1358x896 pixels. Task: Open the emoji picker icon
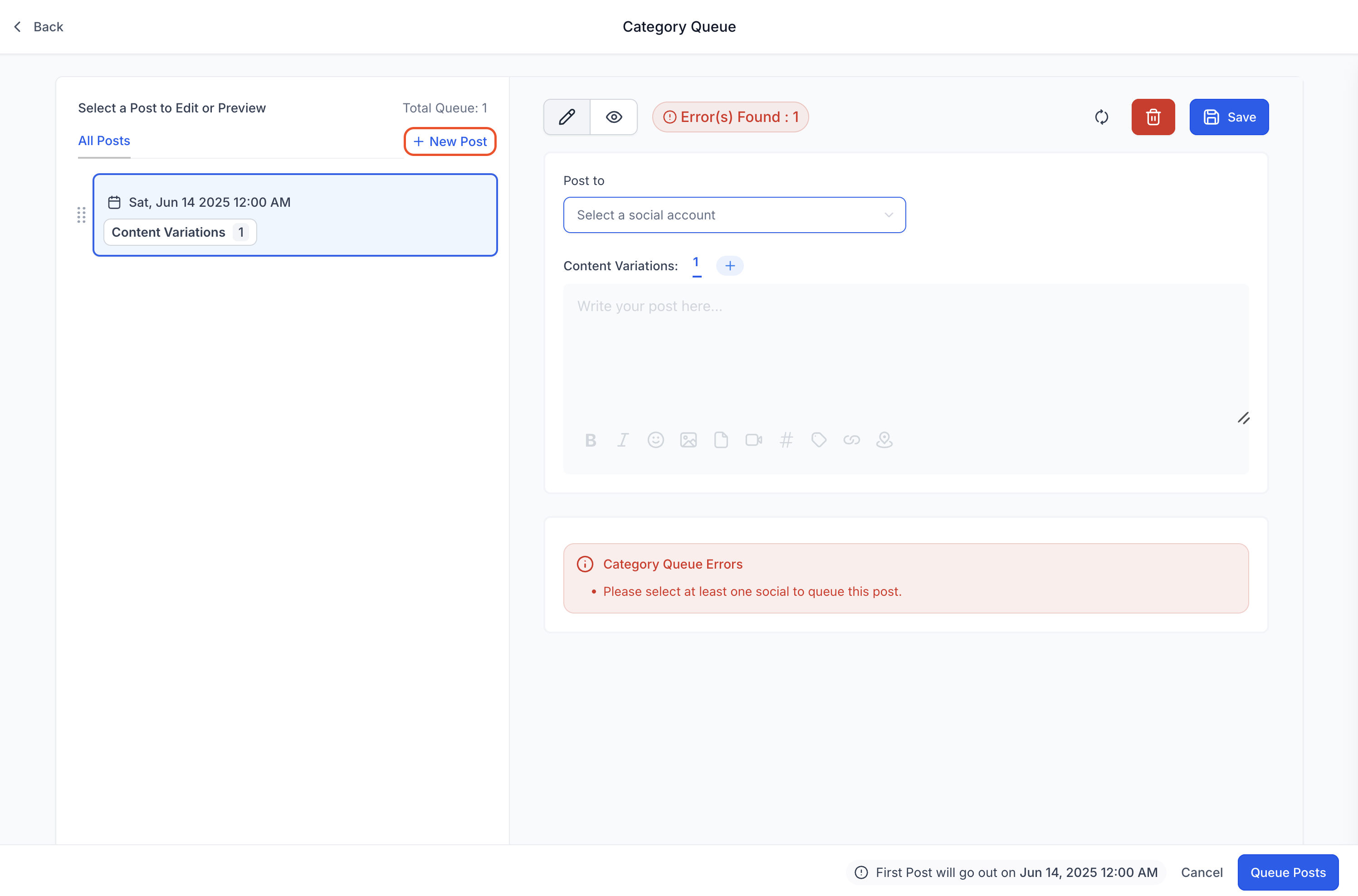(x=655, y=440)
